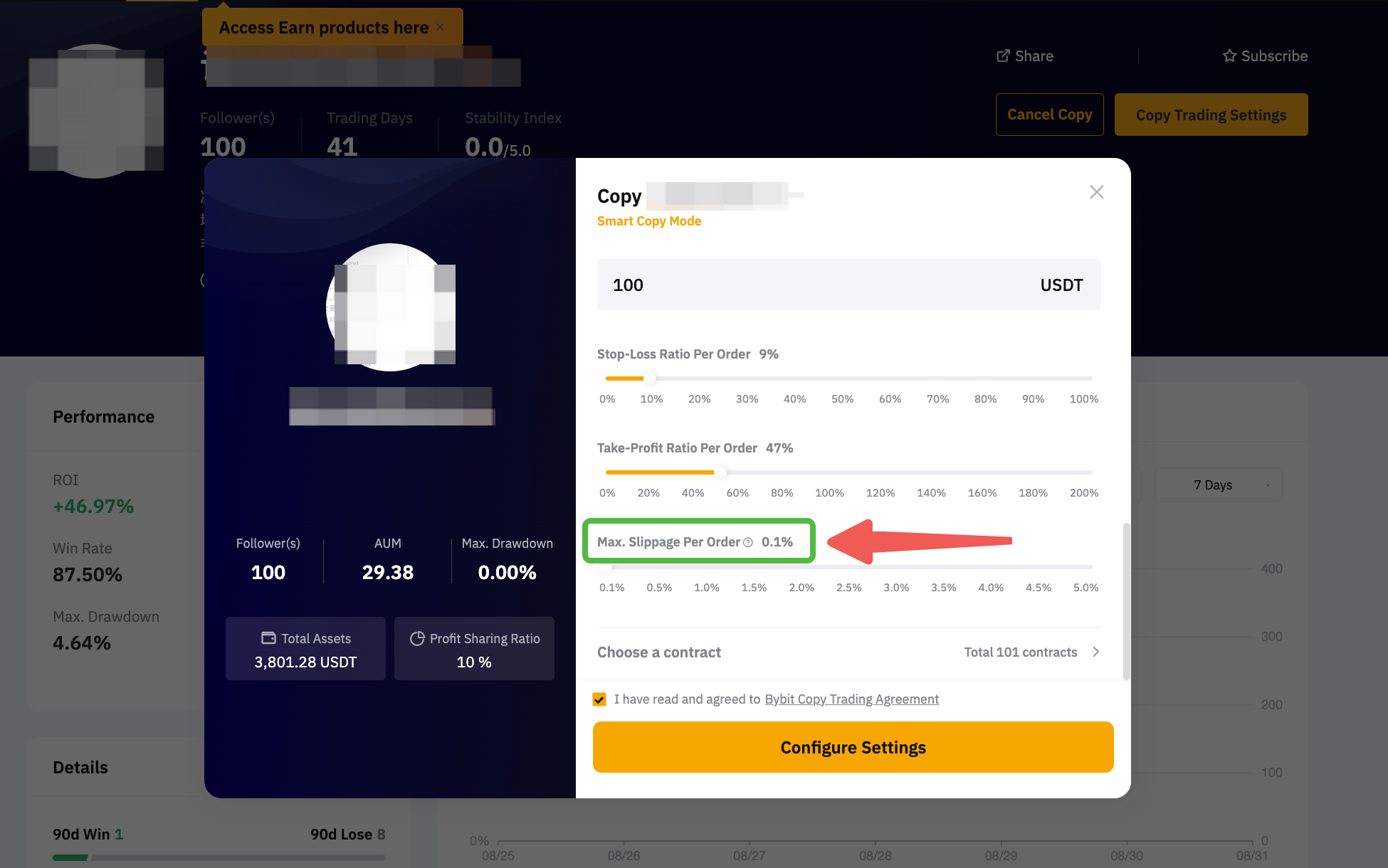Click the Take-Profit Ratio slider handle
1388x868 pixels.
click(720, 472)
